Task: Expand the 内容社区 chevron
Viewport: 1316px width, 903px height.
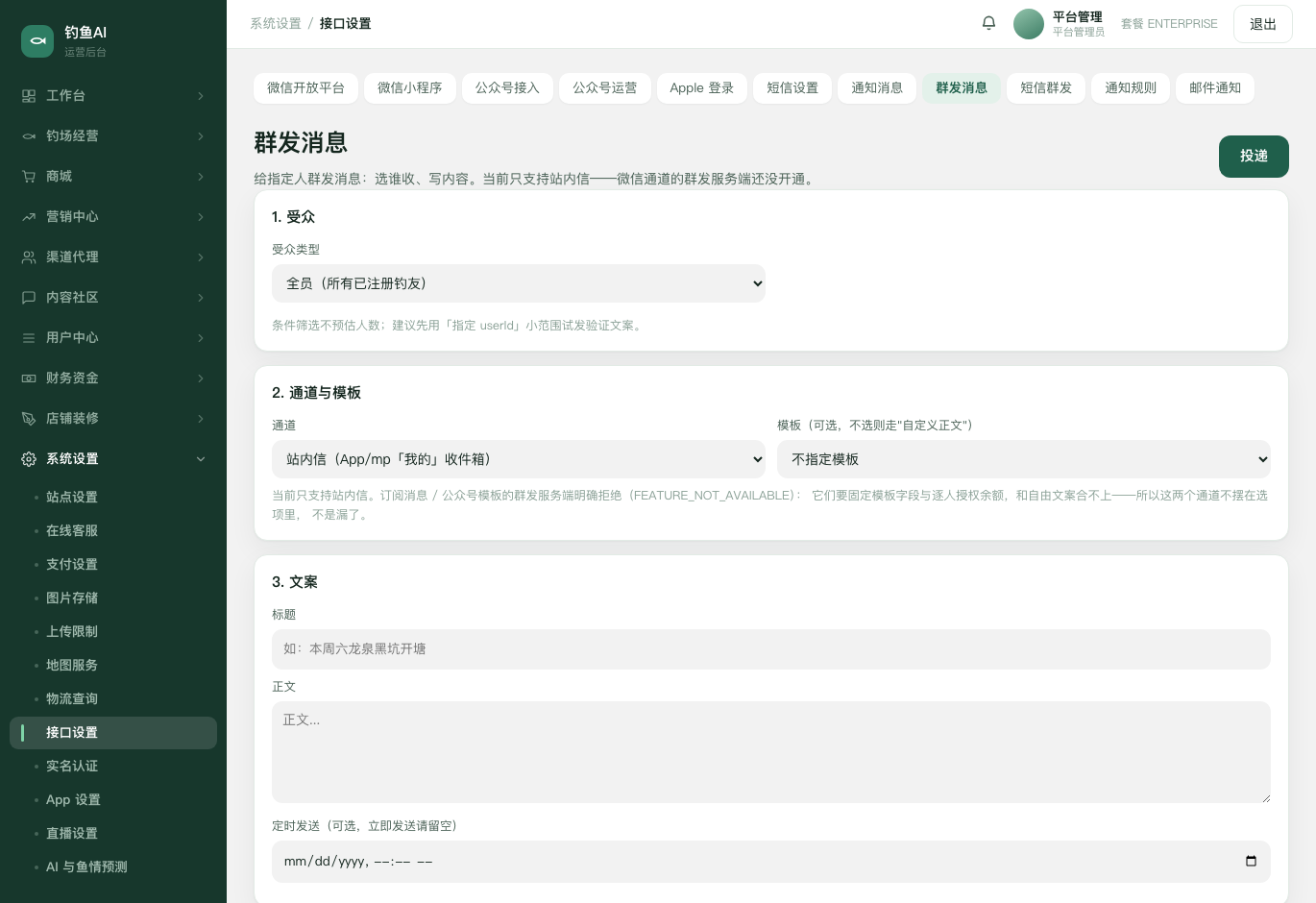Action: (201, 298)
